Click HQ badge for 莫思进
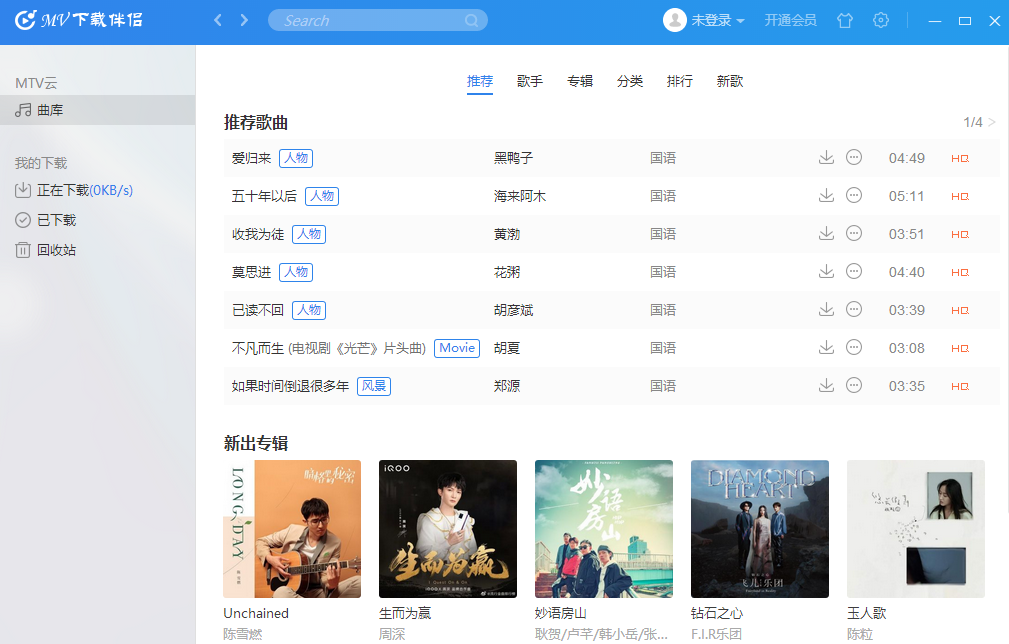1009x644 pixels. [x=960, y=272]
